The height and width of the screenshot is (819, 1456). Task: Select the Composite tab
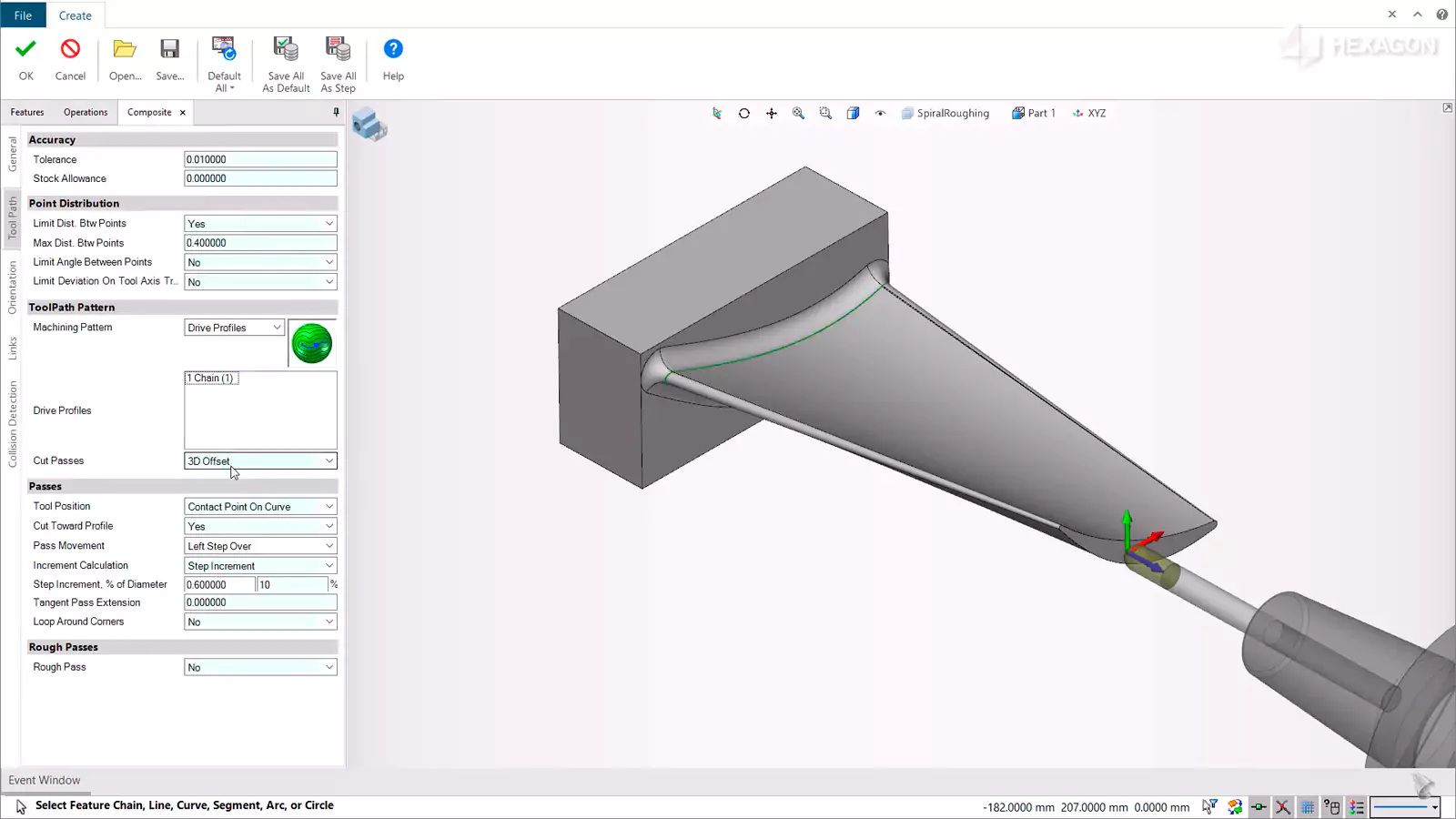point(149,112)
